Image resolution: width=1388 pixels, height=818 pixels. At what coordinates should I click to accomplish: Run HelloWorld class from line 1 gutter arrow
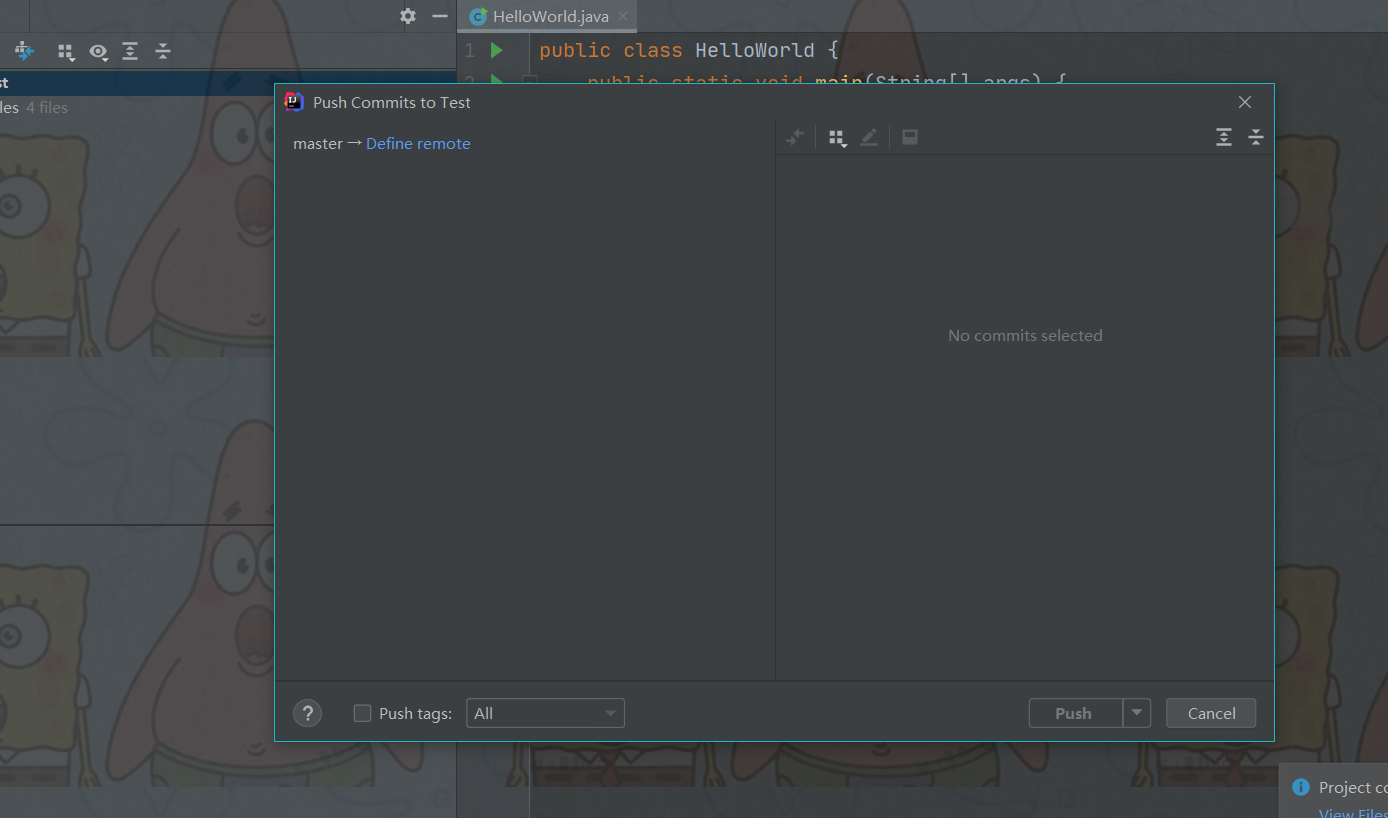click(x=497, y=50)
